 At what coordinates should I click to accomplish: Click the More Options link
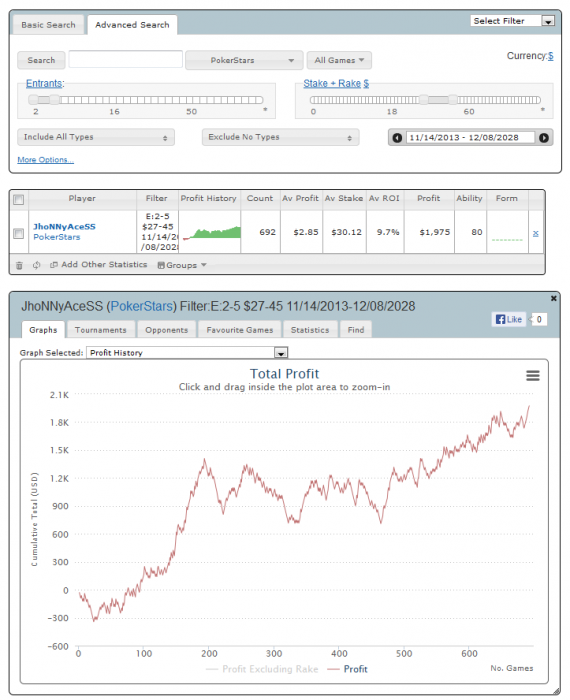point(46,159)
